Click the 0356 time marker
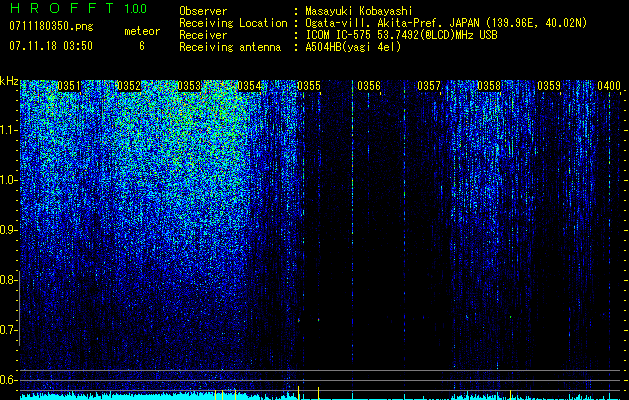This screenshot has width=629, height=400. pyautogui.click(x=369, y=86)
